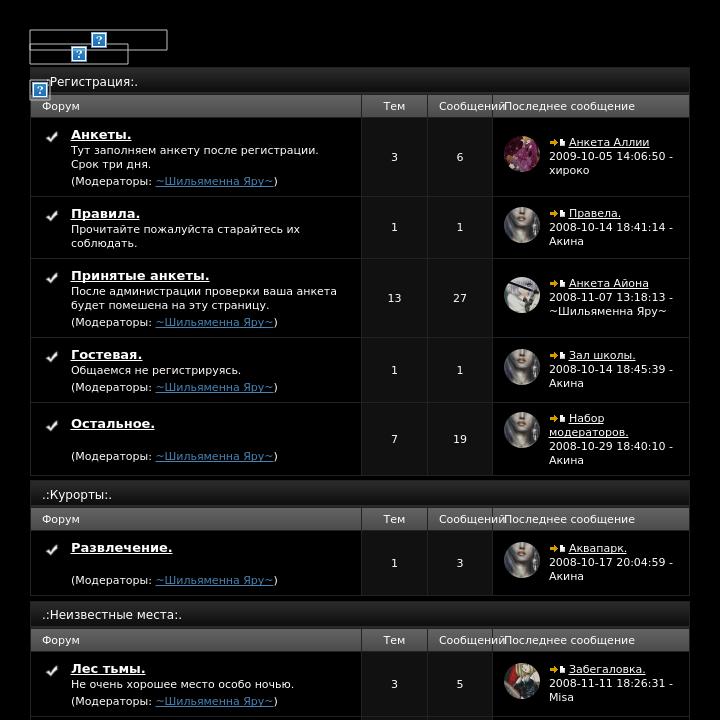Click the checkmark icon beside Лес тьмы.
The height and width of the screenshot is (720, 720).
[x=52, y=671]
